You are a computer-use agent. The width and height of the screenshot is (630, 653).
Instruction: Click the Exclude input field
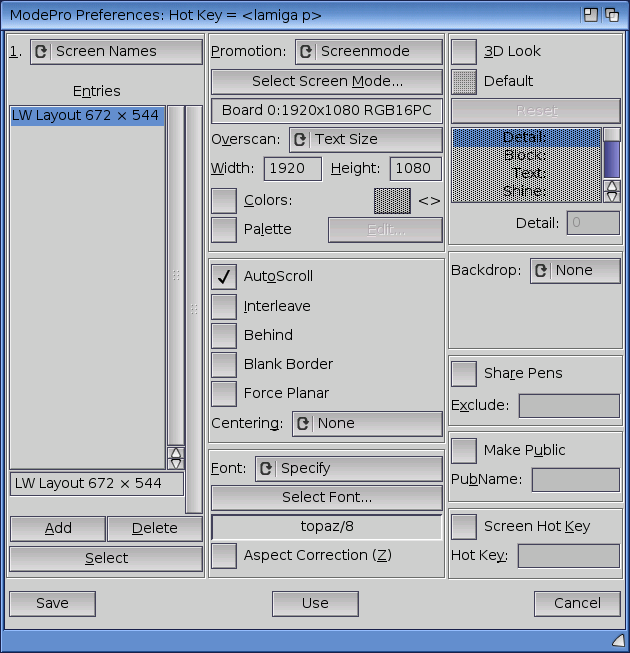pos(569,406)
